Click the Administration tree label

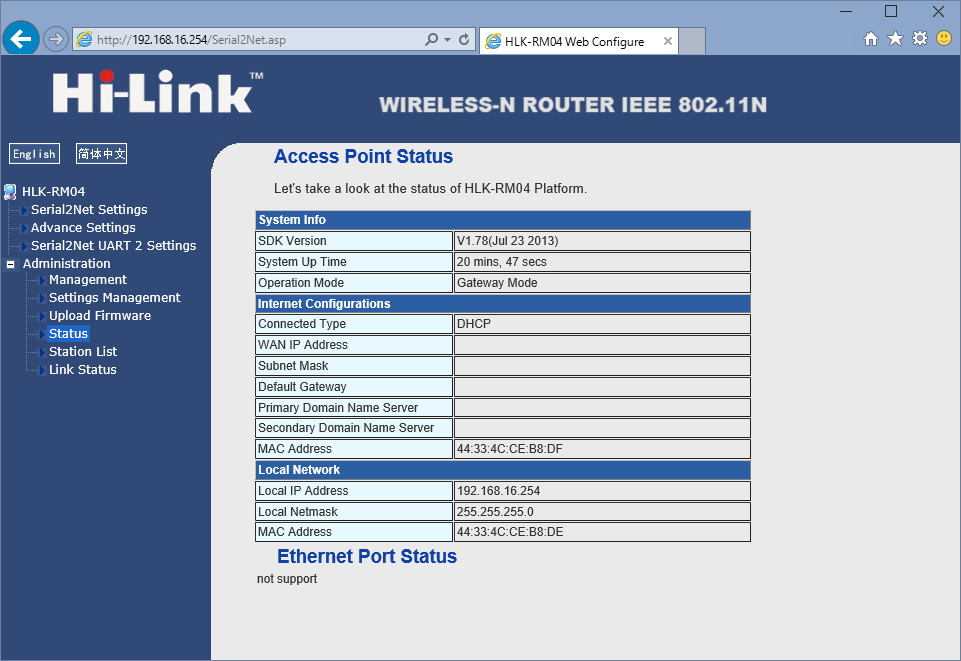pos(67,263)
